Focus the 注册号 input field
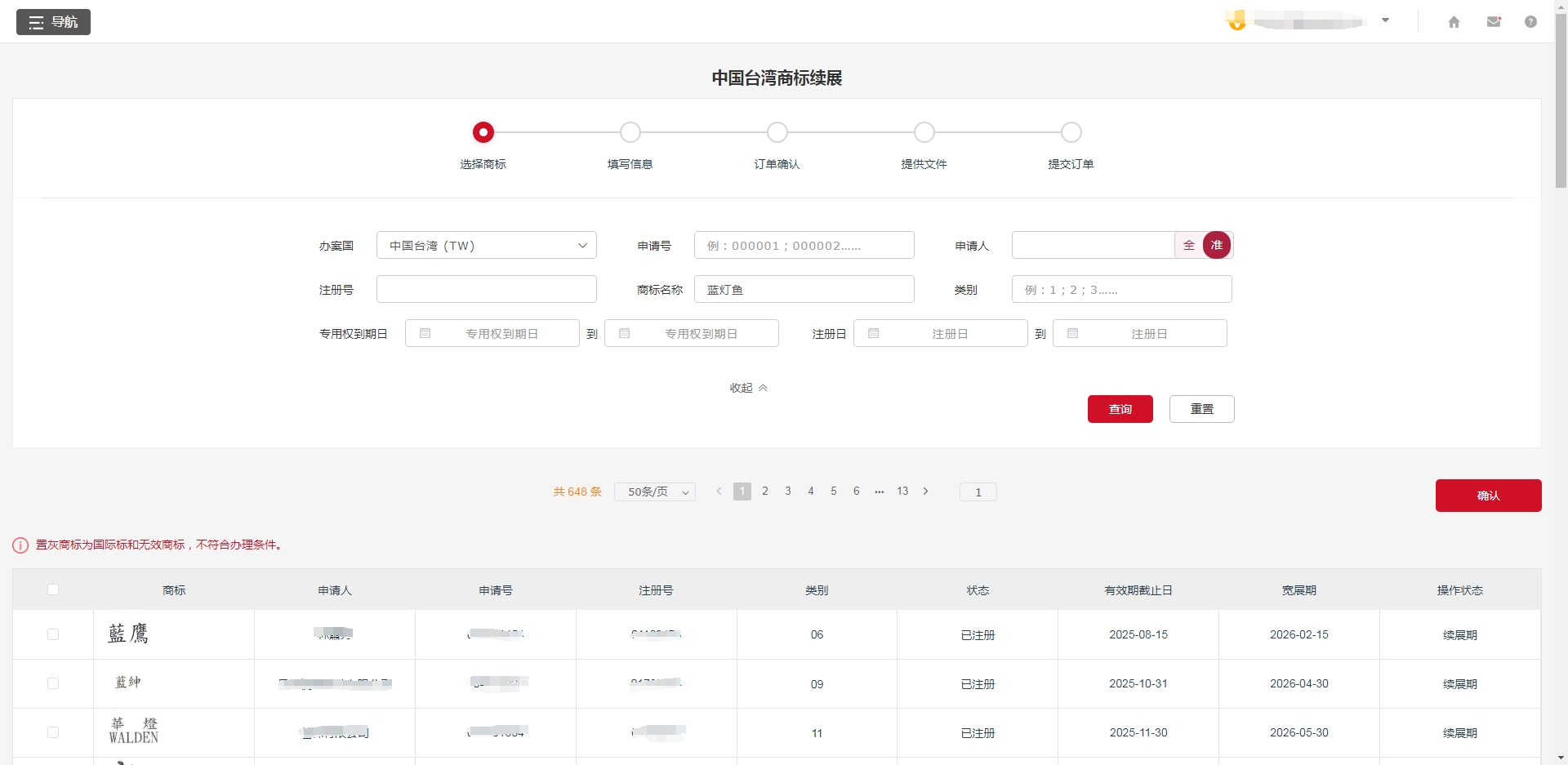The height and width of the screenshot is (765, 1568). point(487,289)
